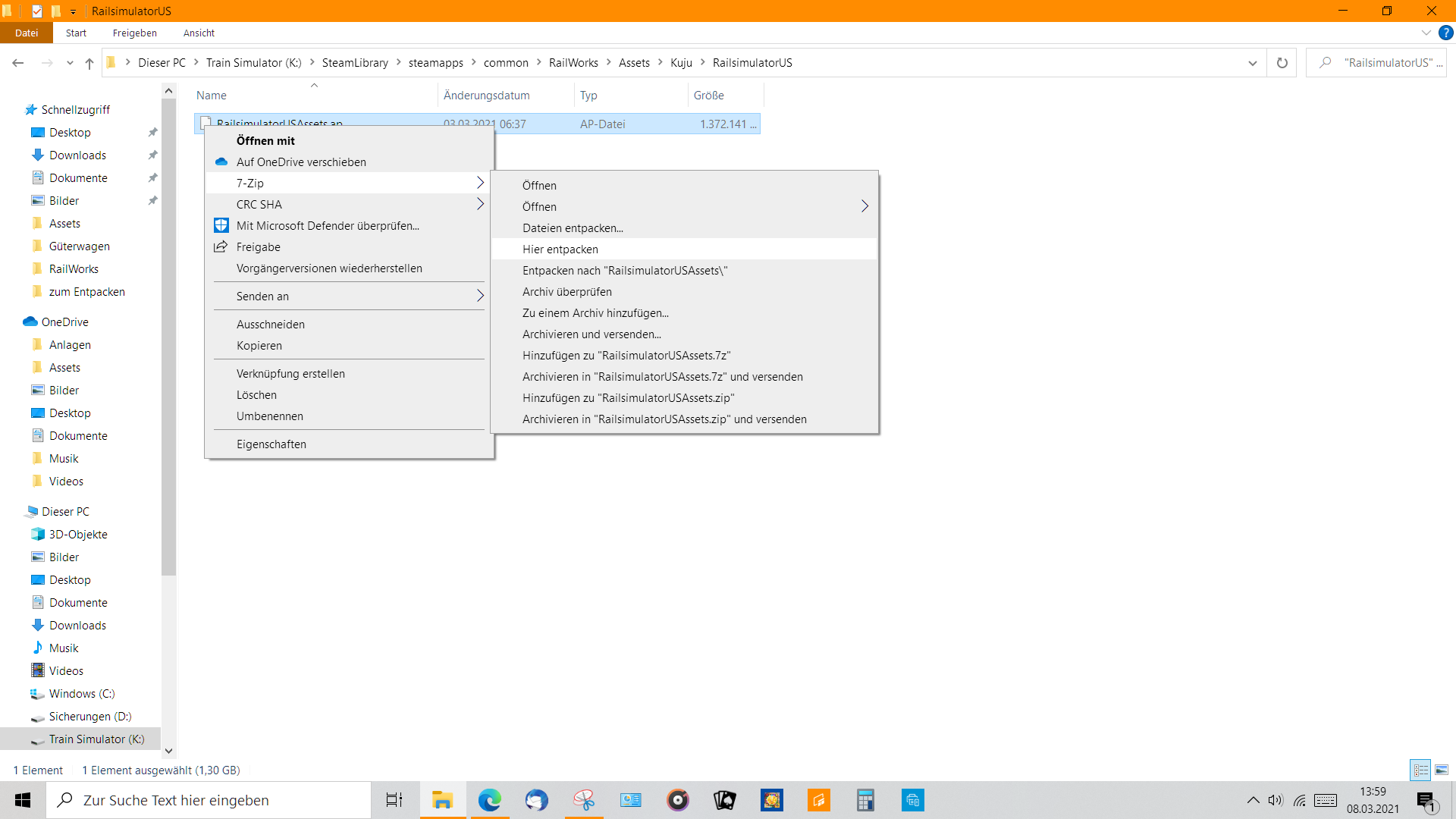
Task: Open the Calculator icon on the taskbar
Action: 865,800
